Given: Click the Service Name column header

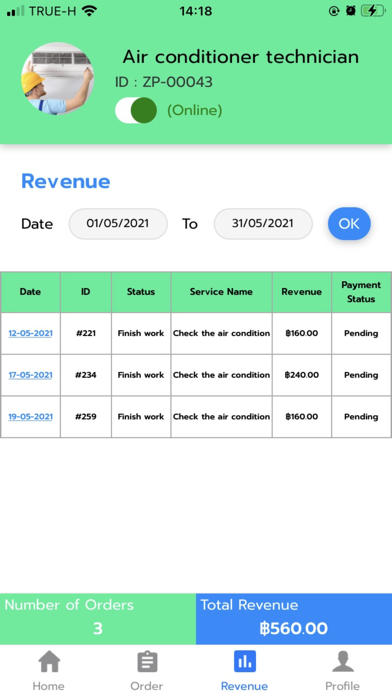Looking at the screenshot, I should pyautogui.click(x=222, y=292).
